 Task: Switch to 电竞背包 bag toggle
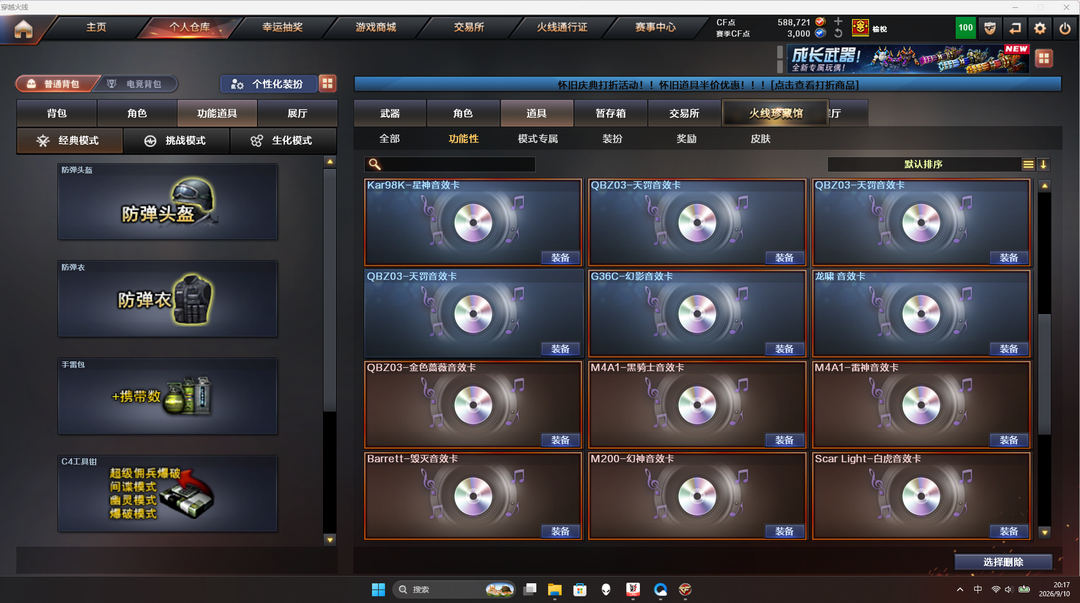[138, 83]
